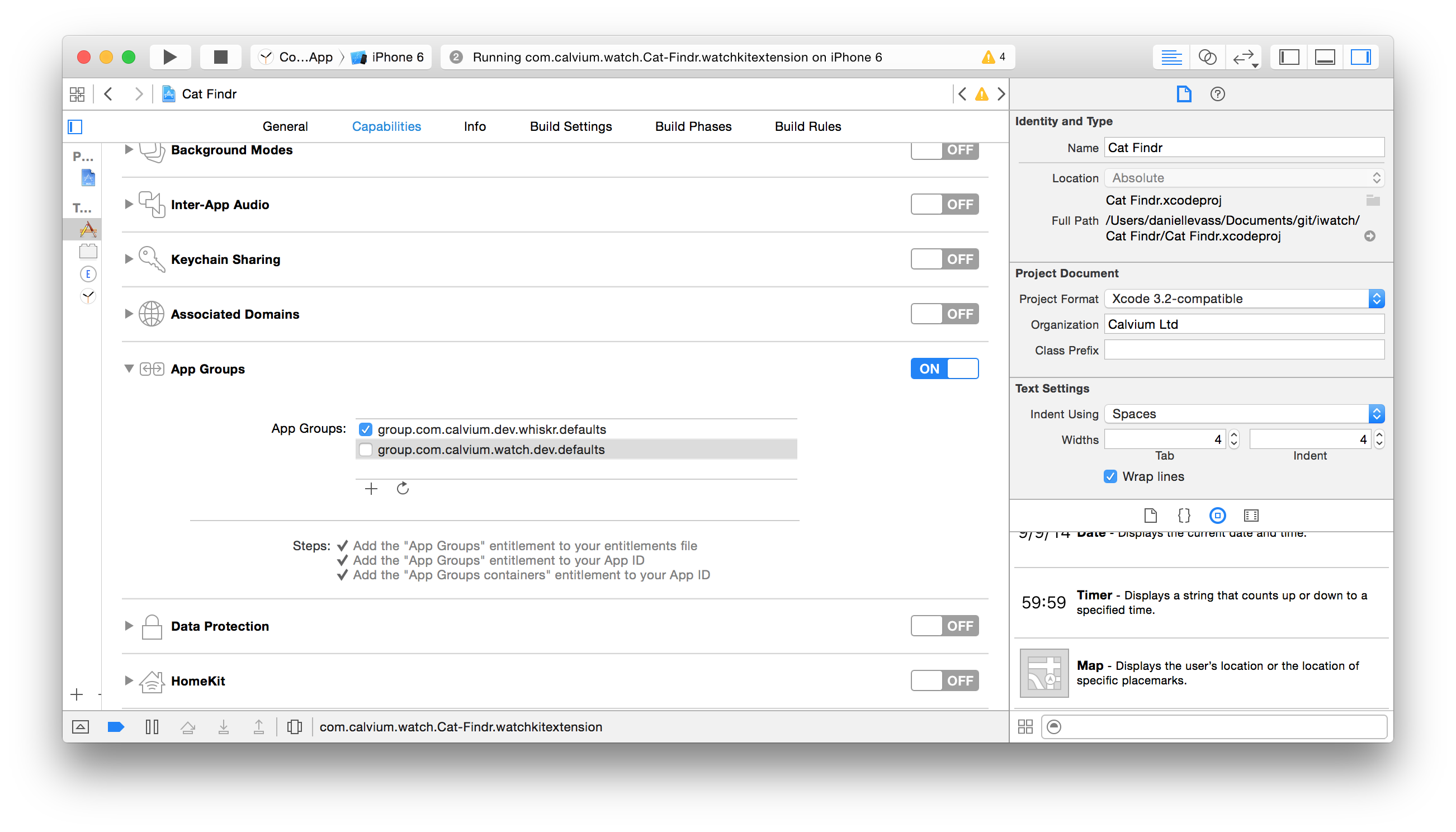The height and width of the screenshot is (832, 1456).
Task: Add a new app group with plus button
Action: pyautogui.click(x=371, y=489)
